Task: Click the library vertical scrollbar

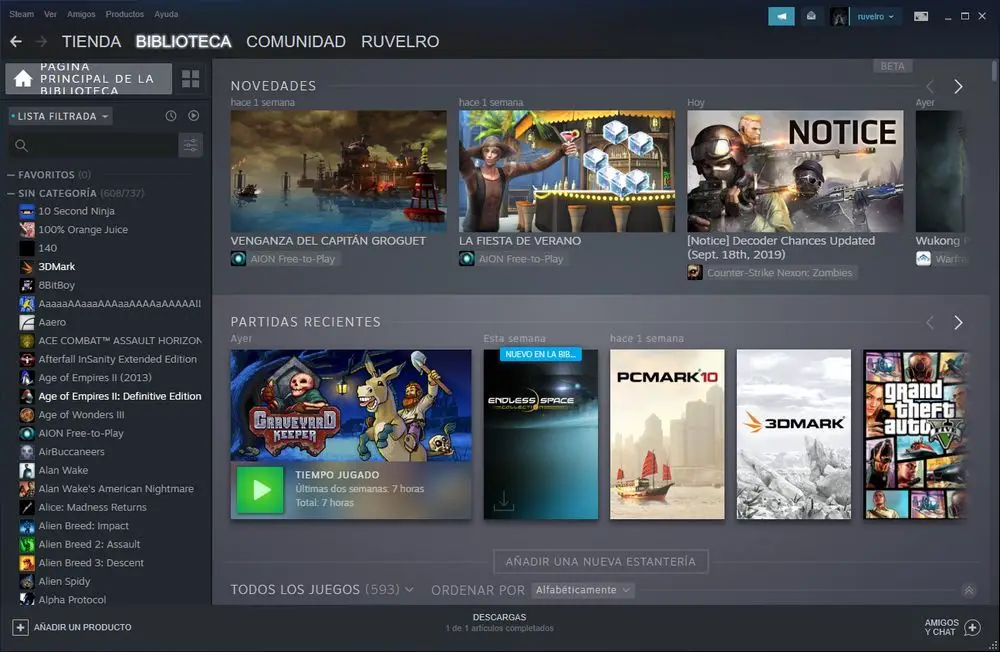Action: 994,70
